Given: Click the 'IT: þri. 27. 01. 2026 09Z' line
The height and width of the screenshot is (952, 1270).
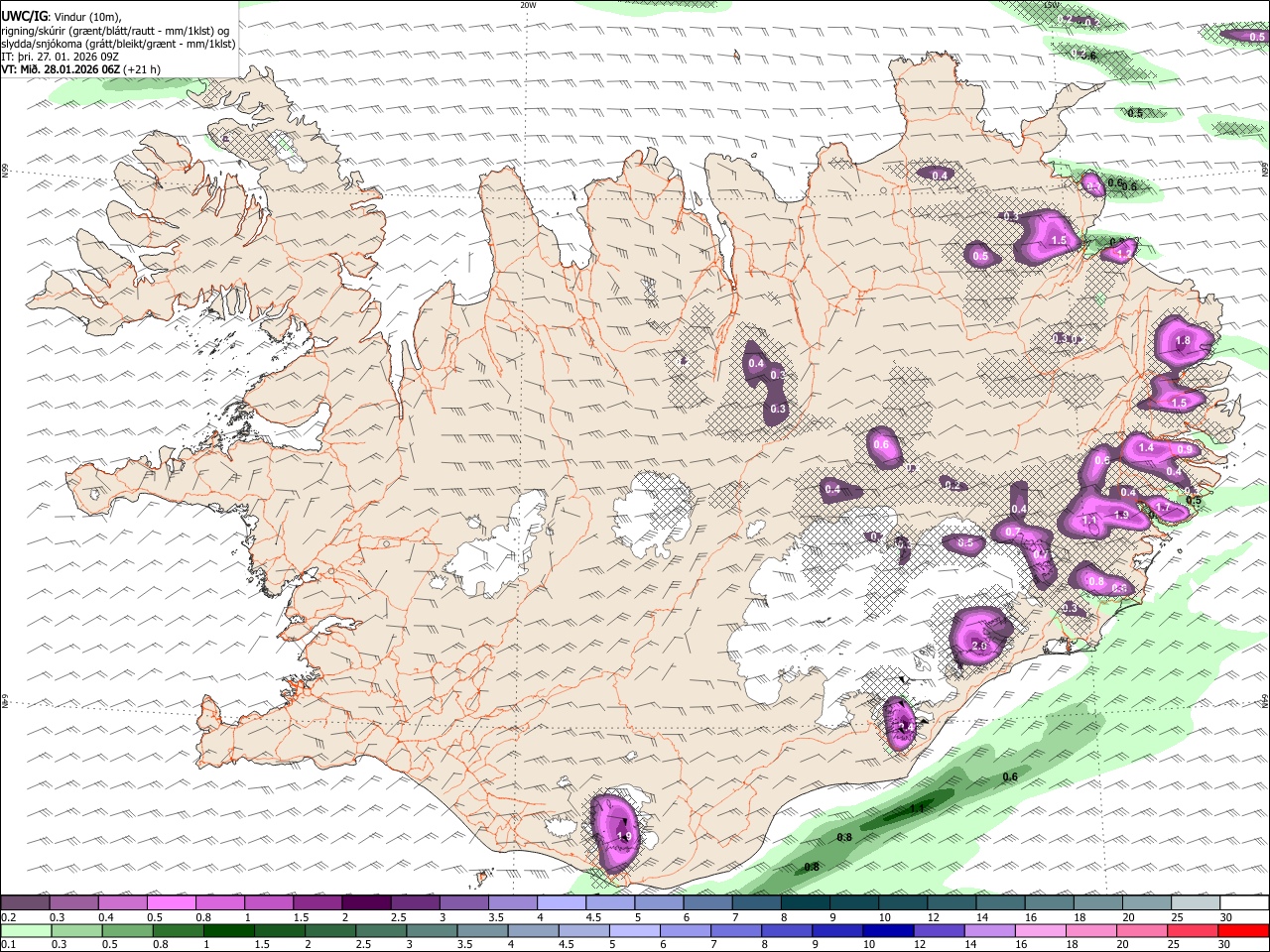Looking at the screenshot, I should 61,57.
